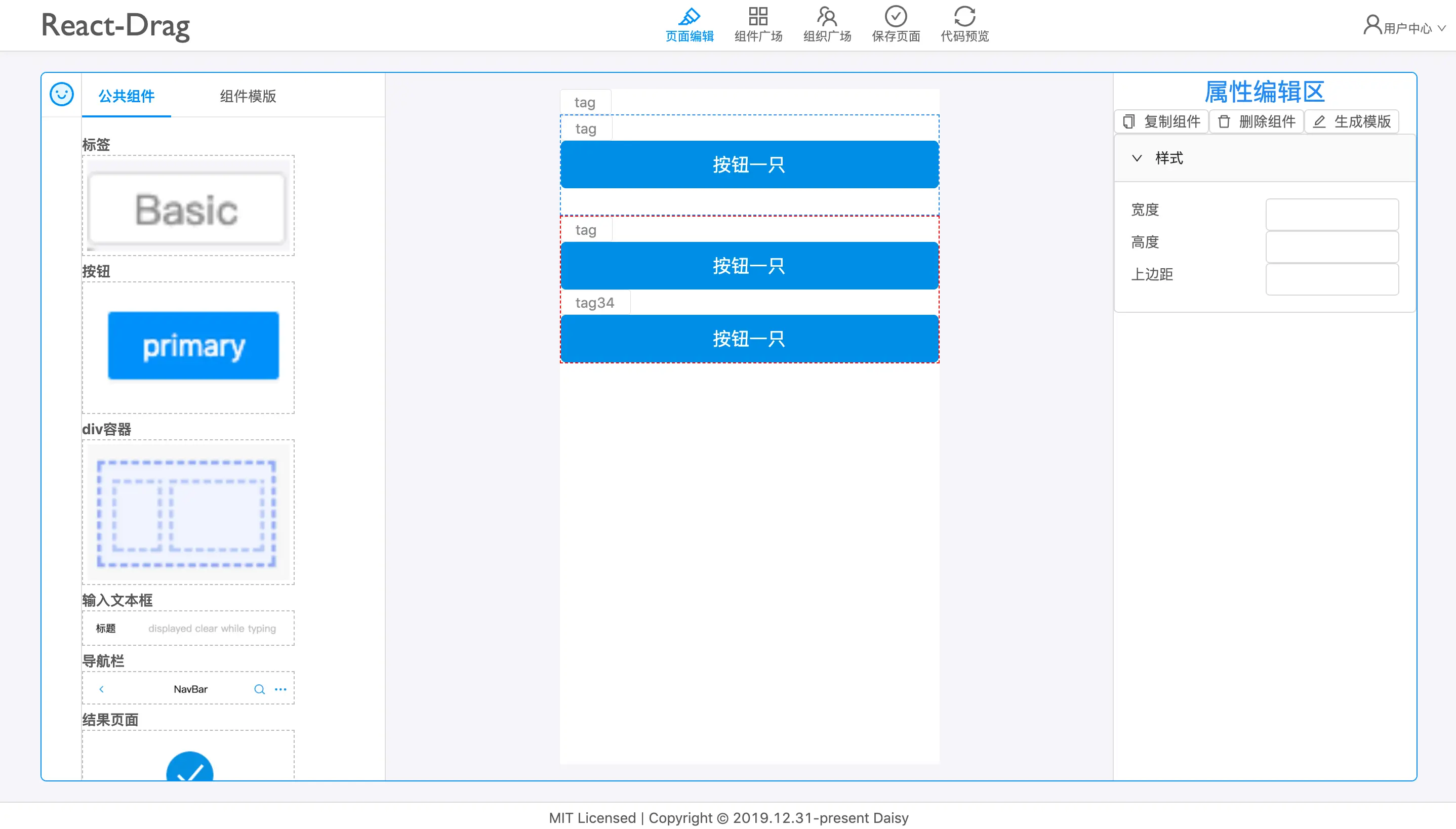Viewport: 1456px width, 829px height.
Task: Click the 删除组件 button
Action: coord(1257,121)
